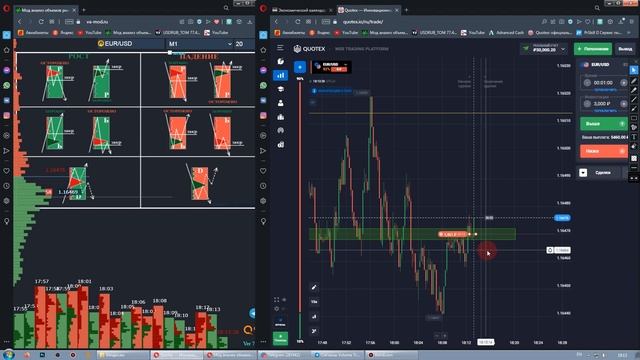Decrease investment amount with the minus stepper

click(x=587, y=104)
